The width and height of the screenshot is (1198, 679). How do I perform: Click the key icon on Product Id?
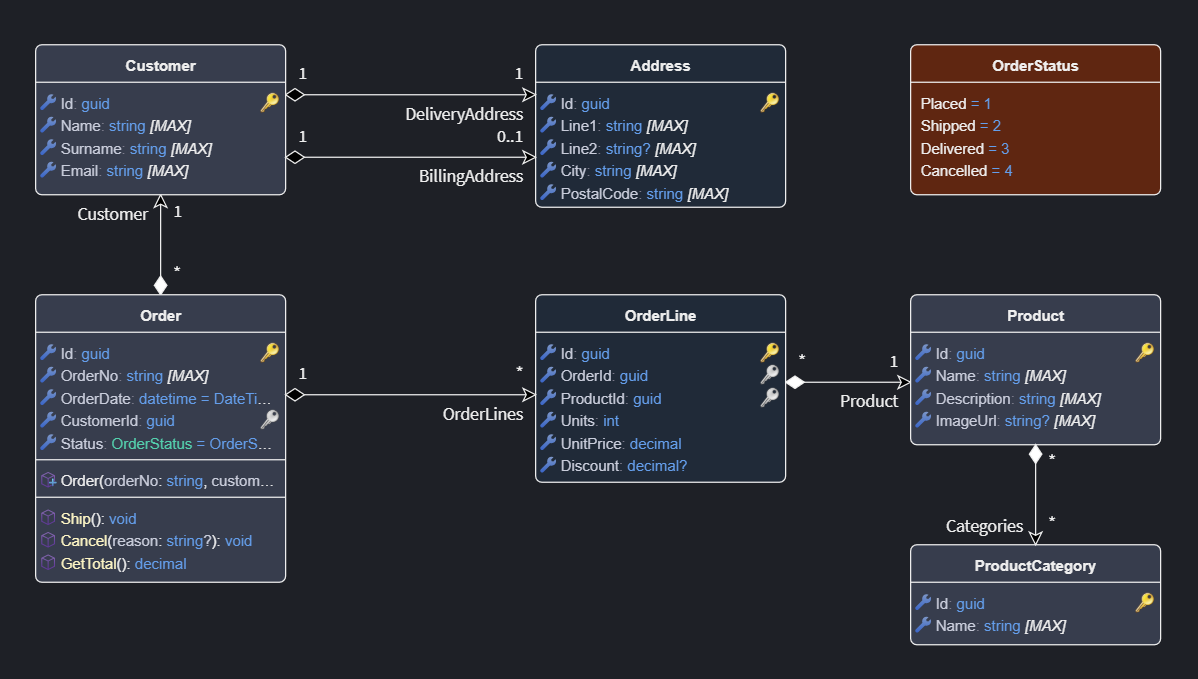1144,353
